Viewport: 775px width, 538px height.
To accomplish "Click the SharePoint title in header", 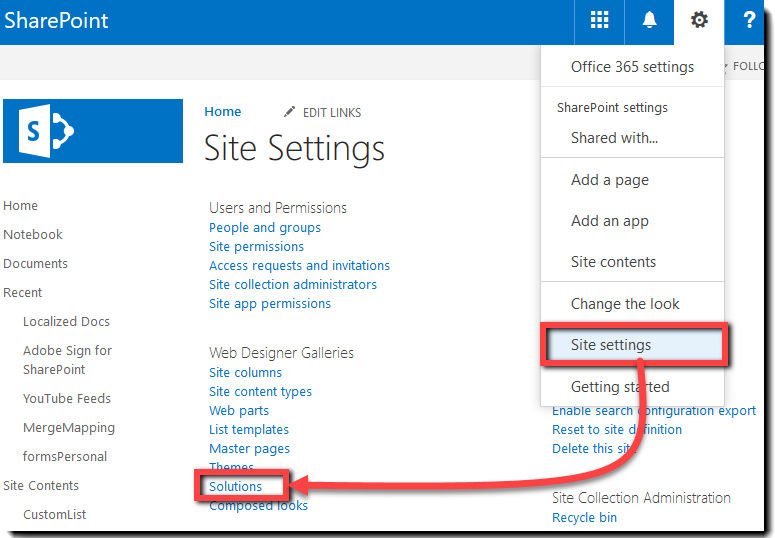I will pos(56,21).
